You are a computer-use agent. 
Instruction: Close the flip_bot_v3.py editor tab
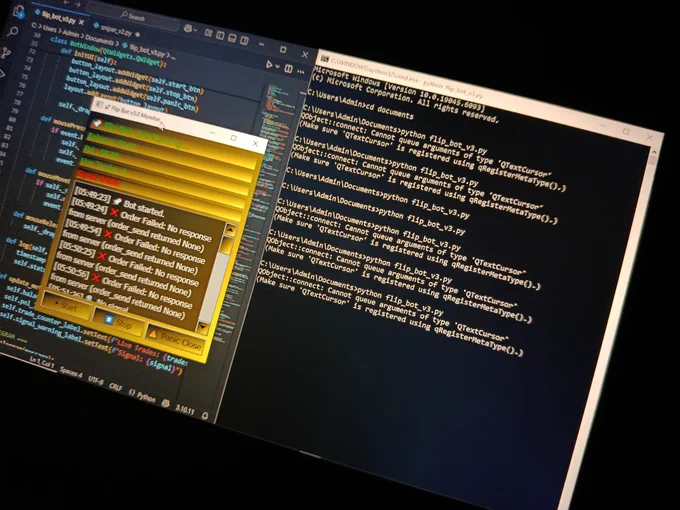tap(81, 21)
